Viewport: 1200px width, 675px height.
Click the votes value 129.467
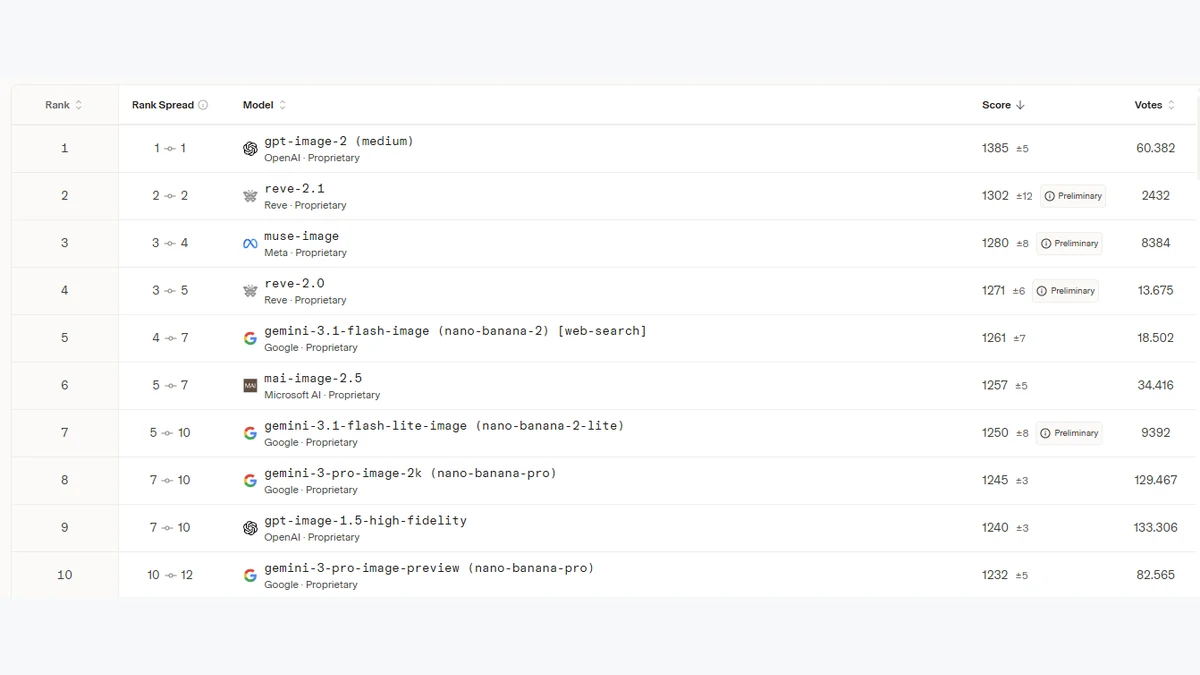[x=1155, y=480]
